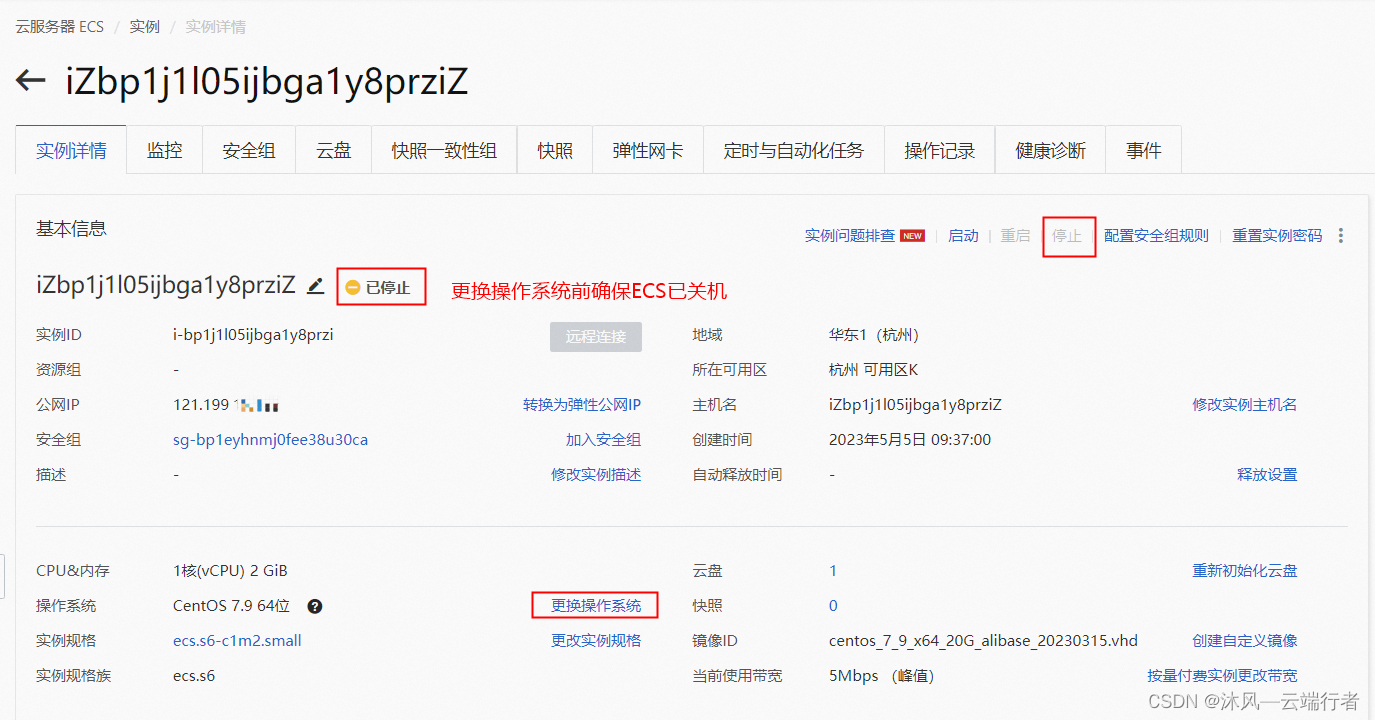Click the 1核(vCPU) 2 GiB value
Screen dimensions: 1375x720
230,571
